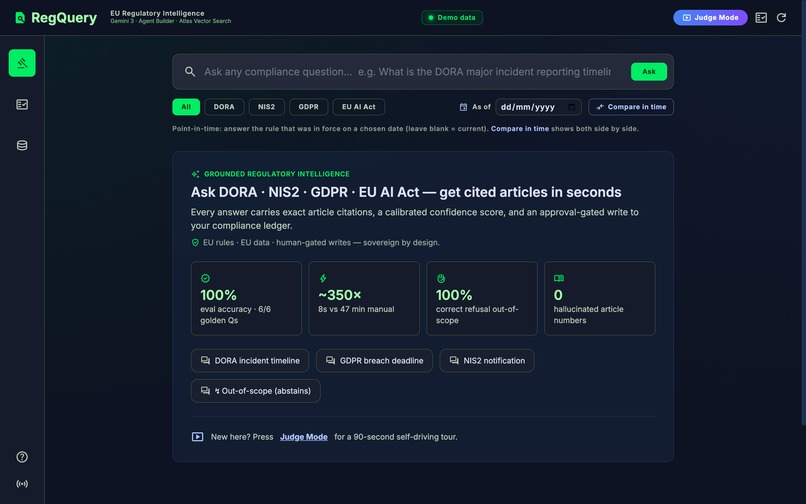The image size is (806, 504).
Task: Select the EU AI Act filter chip
Action: 359,107
